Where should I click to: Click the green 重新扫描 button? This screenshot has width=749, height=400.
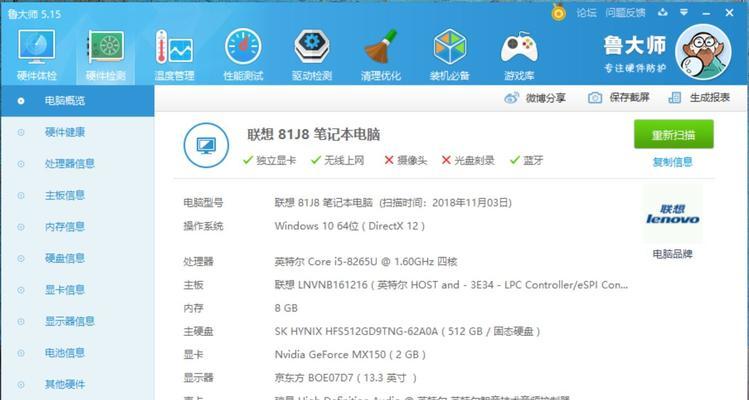pos(674,134)
